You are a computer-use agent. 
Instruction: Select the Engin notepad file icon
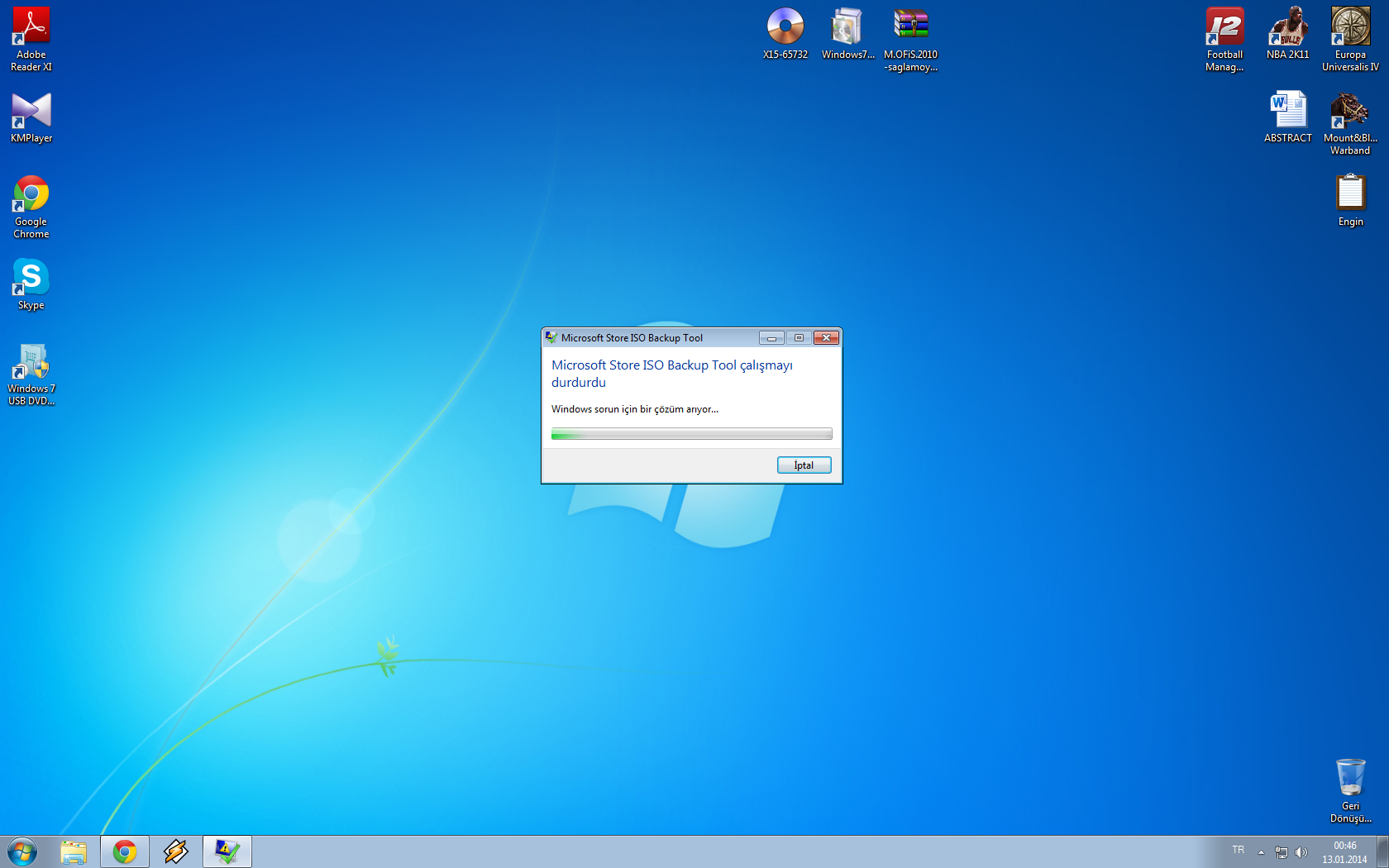1351,201
